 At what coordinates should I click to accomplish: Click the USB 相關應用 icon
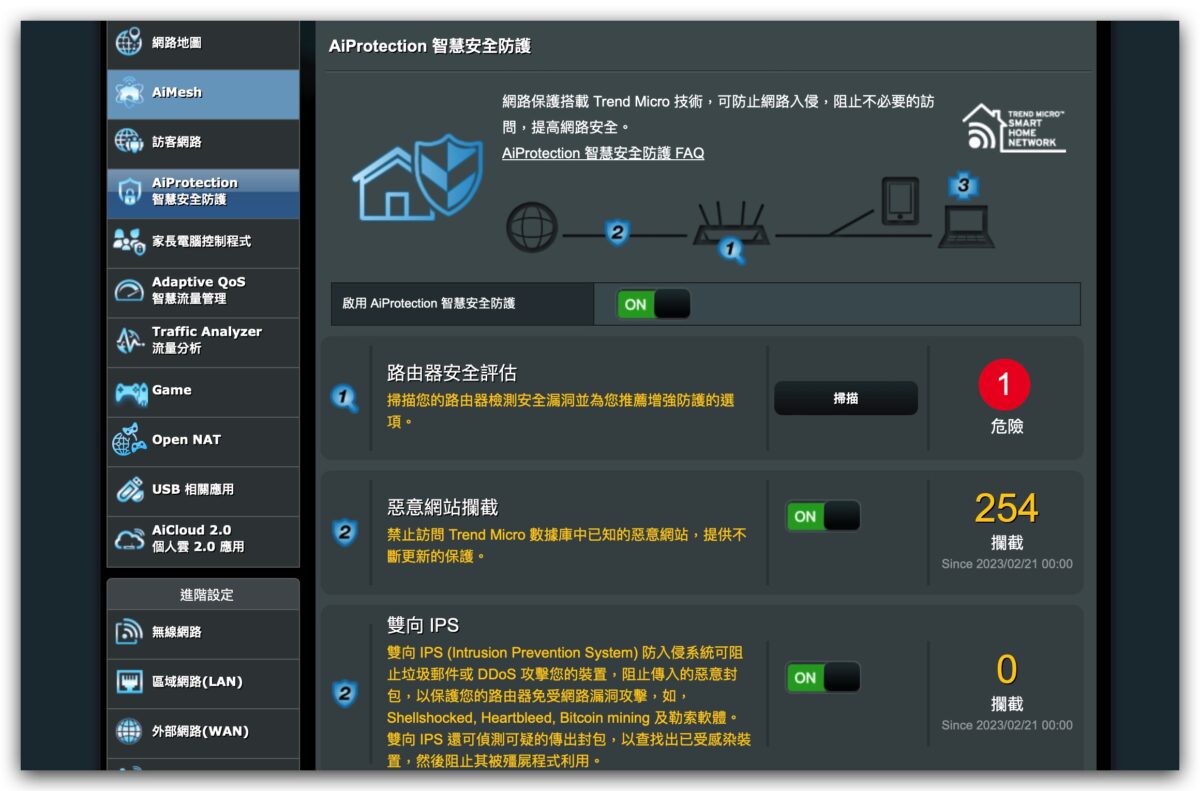point(129,490)
